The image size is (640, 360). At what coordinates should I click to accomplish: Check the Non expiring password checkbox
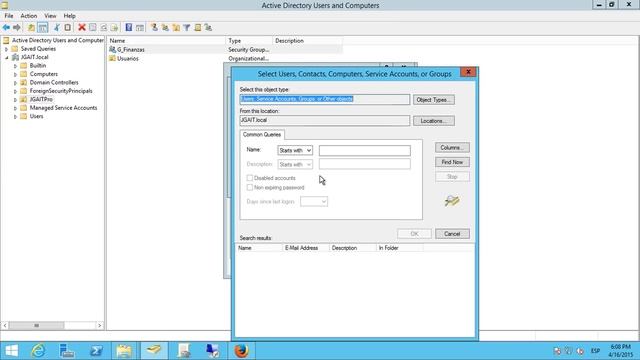pyautogui.click(x=250, y=187)
